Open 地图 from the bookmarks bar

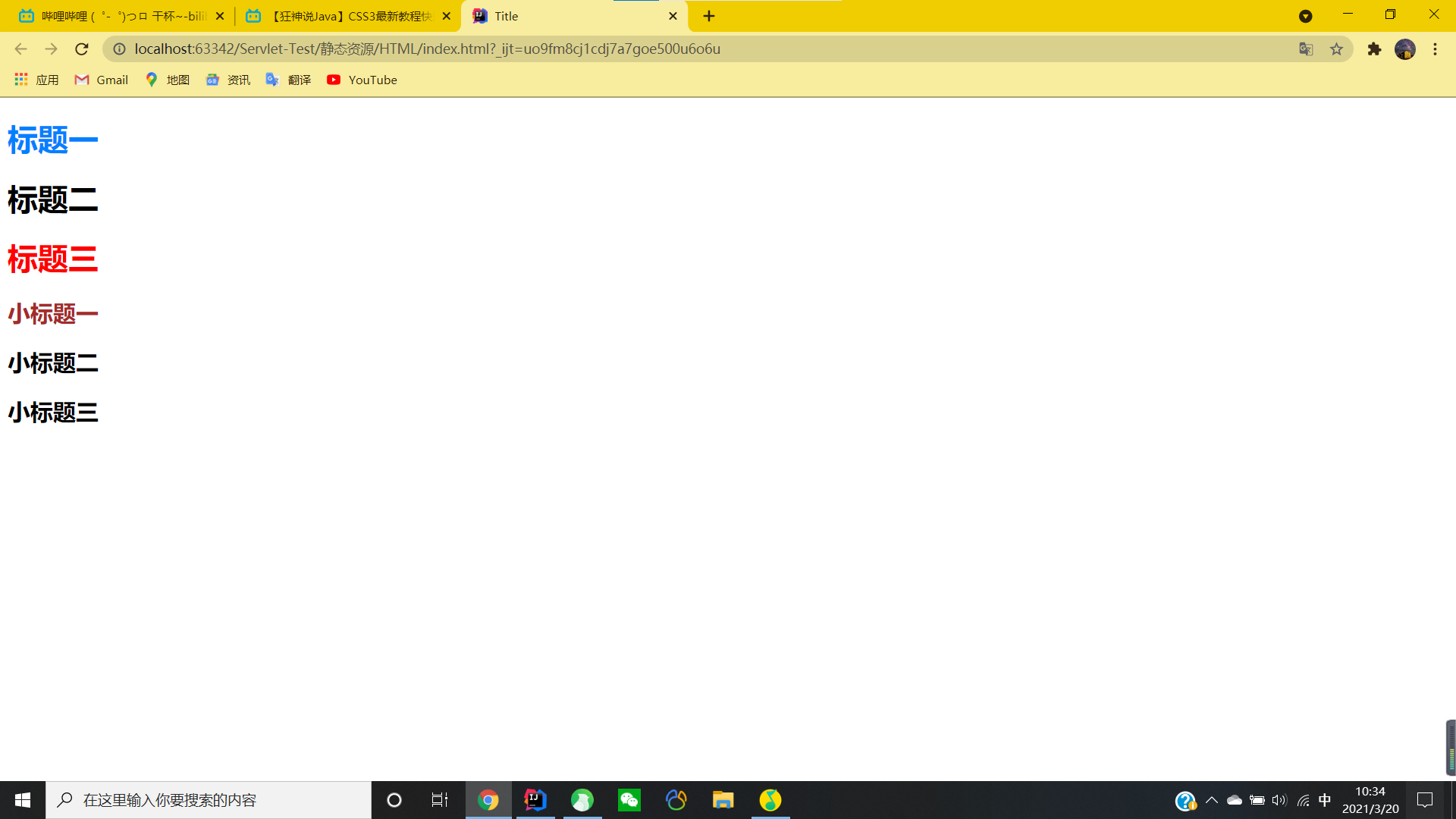[x=167, y=80]
